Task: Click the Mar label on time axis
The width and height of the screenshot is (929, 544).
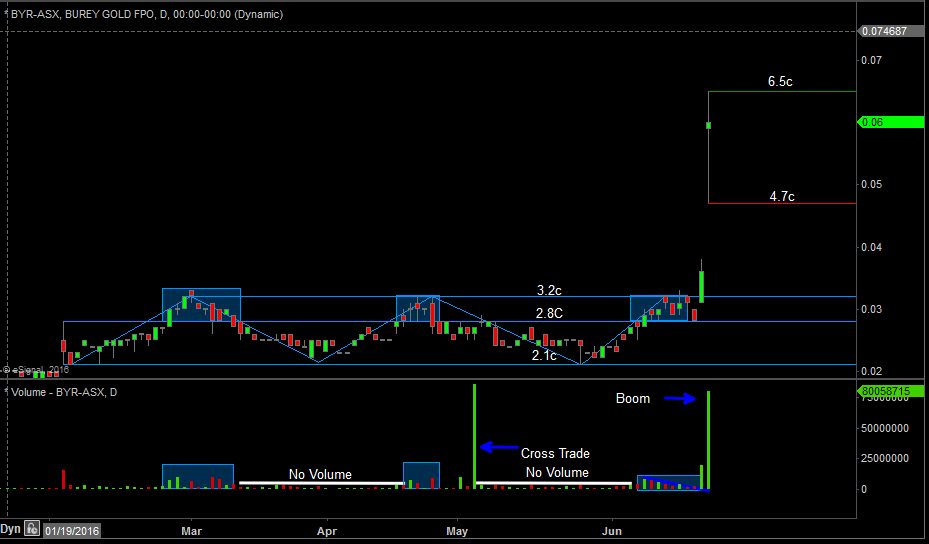Action: point(191,531)
